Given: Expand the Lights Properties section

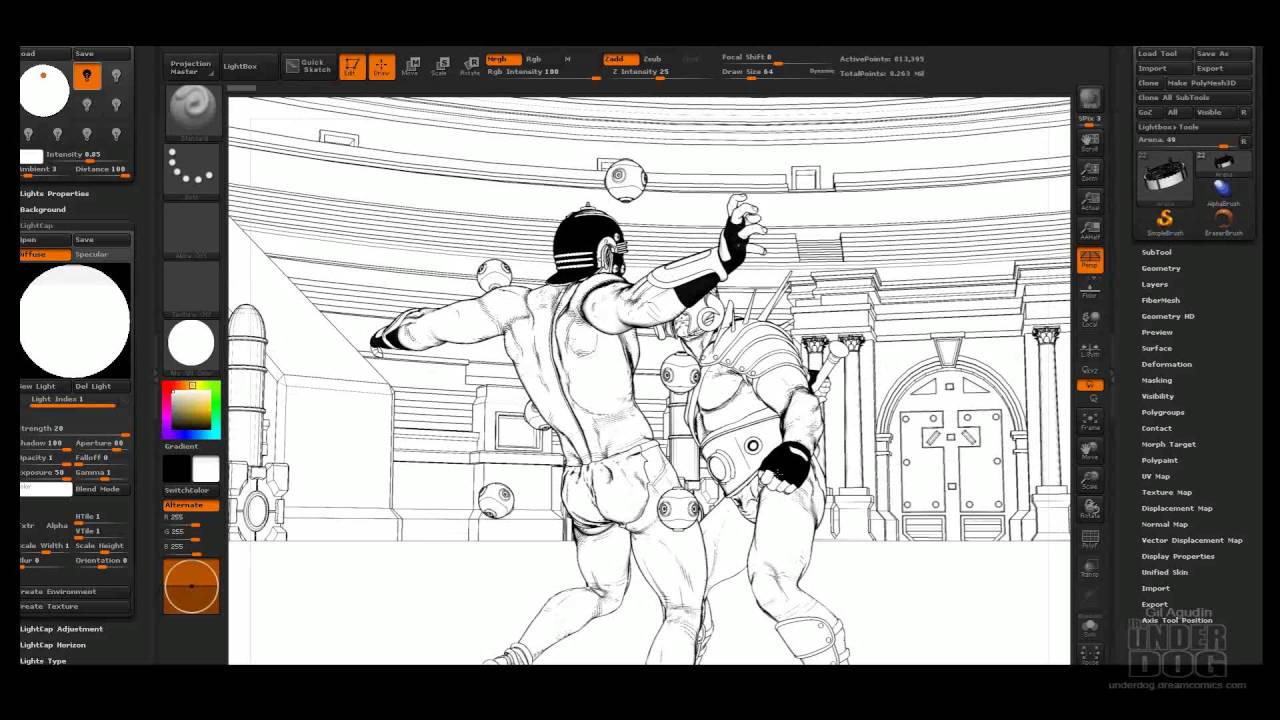Looking at the screenshot, I should click(x=54, y=193).
